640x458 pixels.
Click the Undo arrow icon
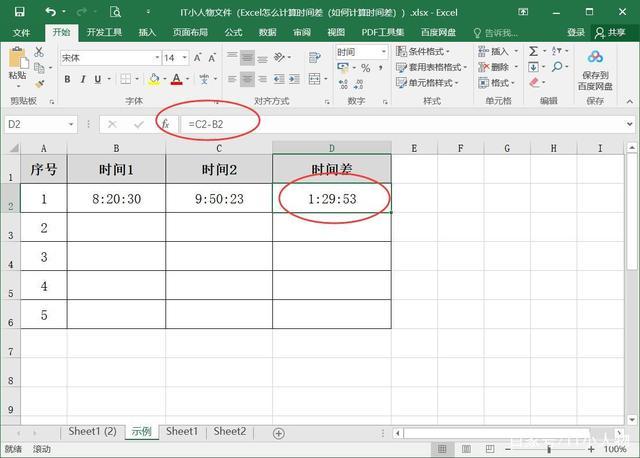click(51, 12)
